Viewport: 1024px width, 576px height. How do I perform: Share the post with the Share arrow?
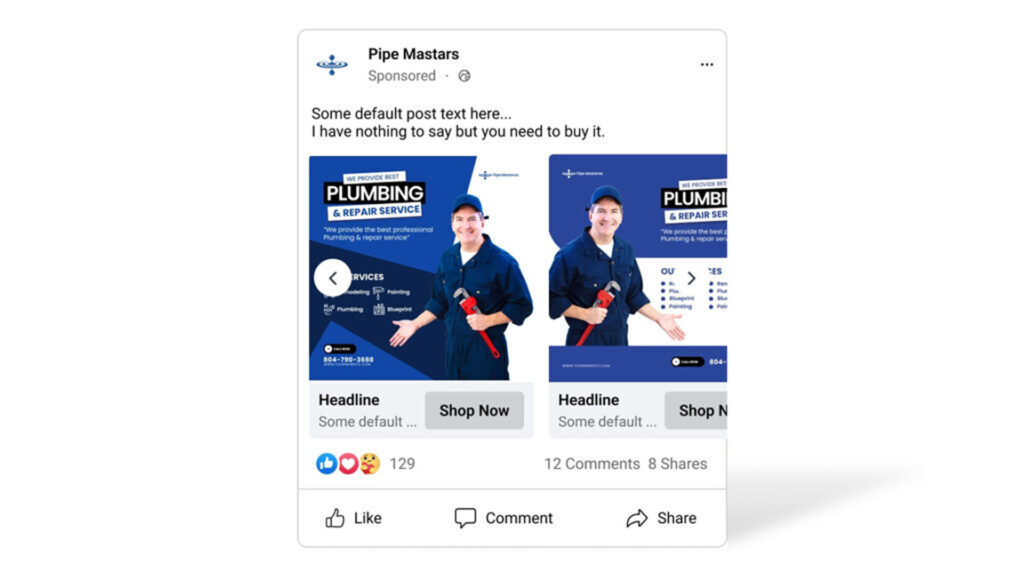point(661,518)
